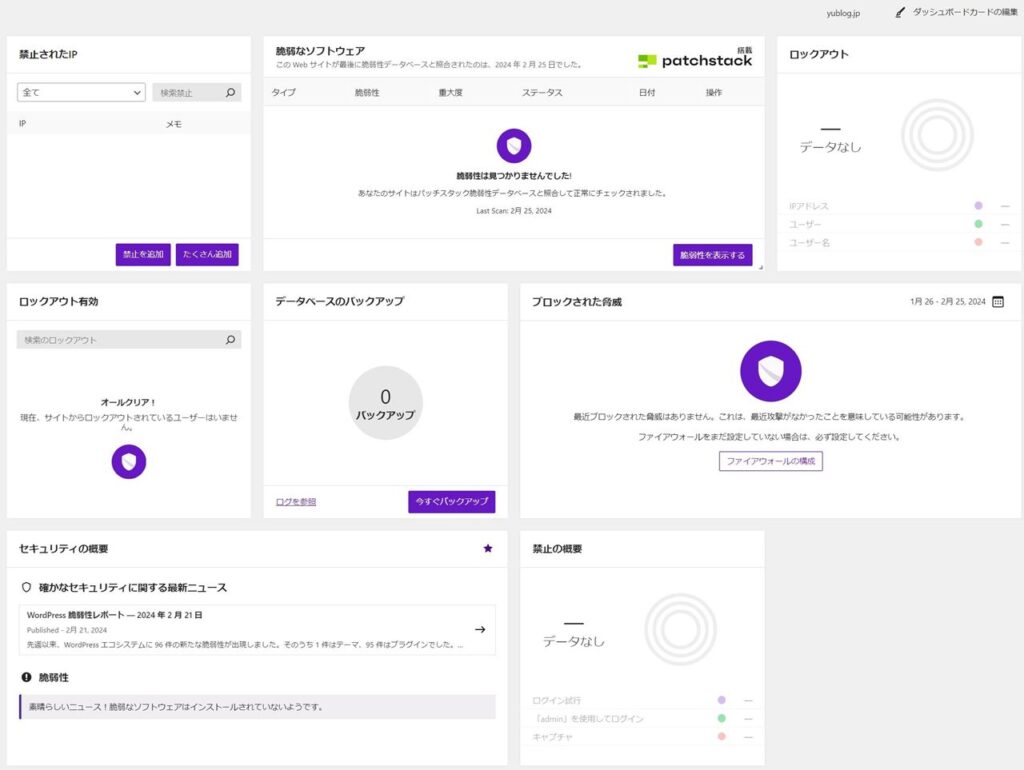The height and width of the screenshot is (770, 1024).
Task: Click the メモ column header
Action: click(173, 123)
